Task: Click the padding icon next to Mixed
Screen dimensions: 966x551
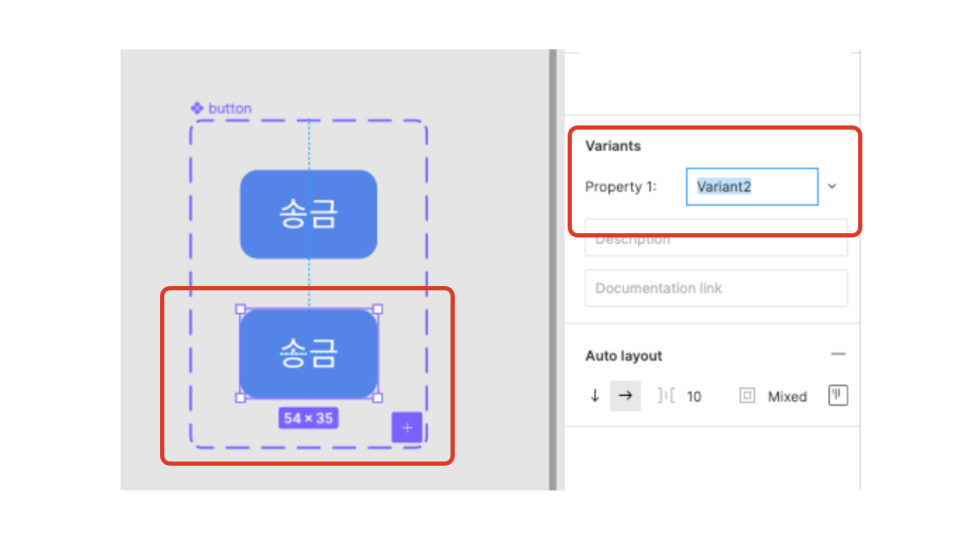Action: (x=747, y=396)
